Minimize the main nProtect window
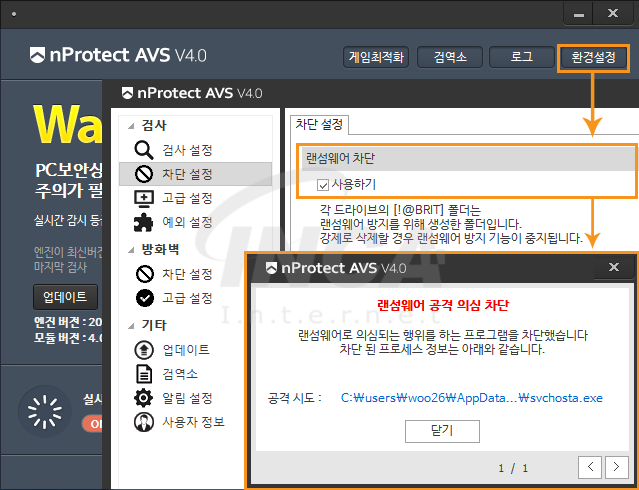 click(x=578, y=14)
